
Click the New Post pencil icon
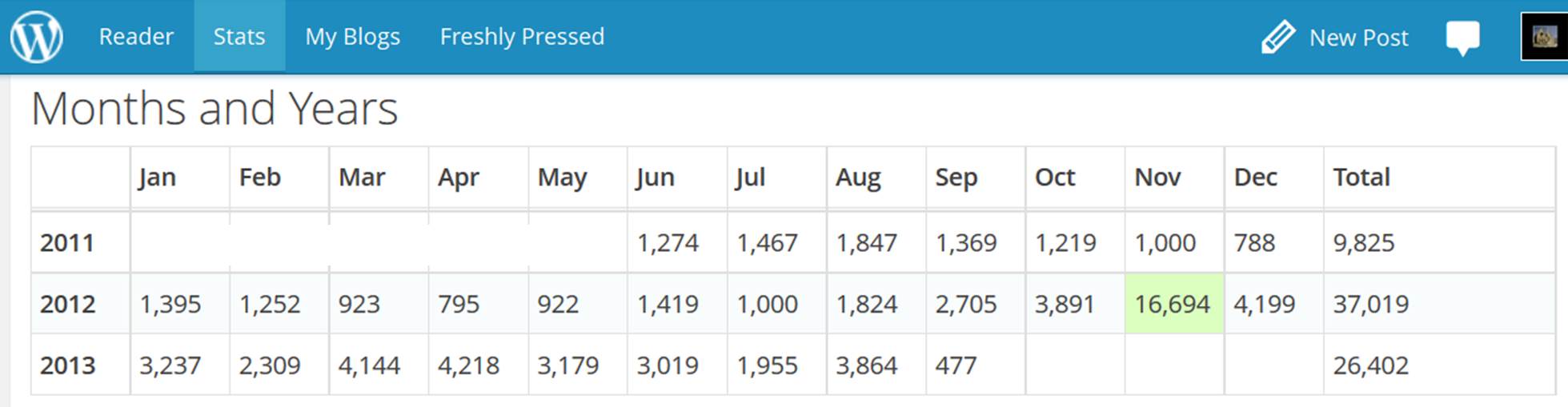tap(1277, 37)
